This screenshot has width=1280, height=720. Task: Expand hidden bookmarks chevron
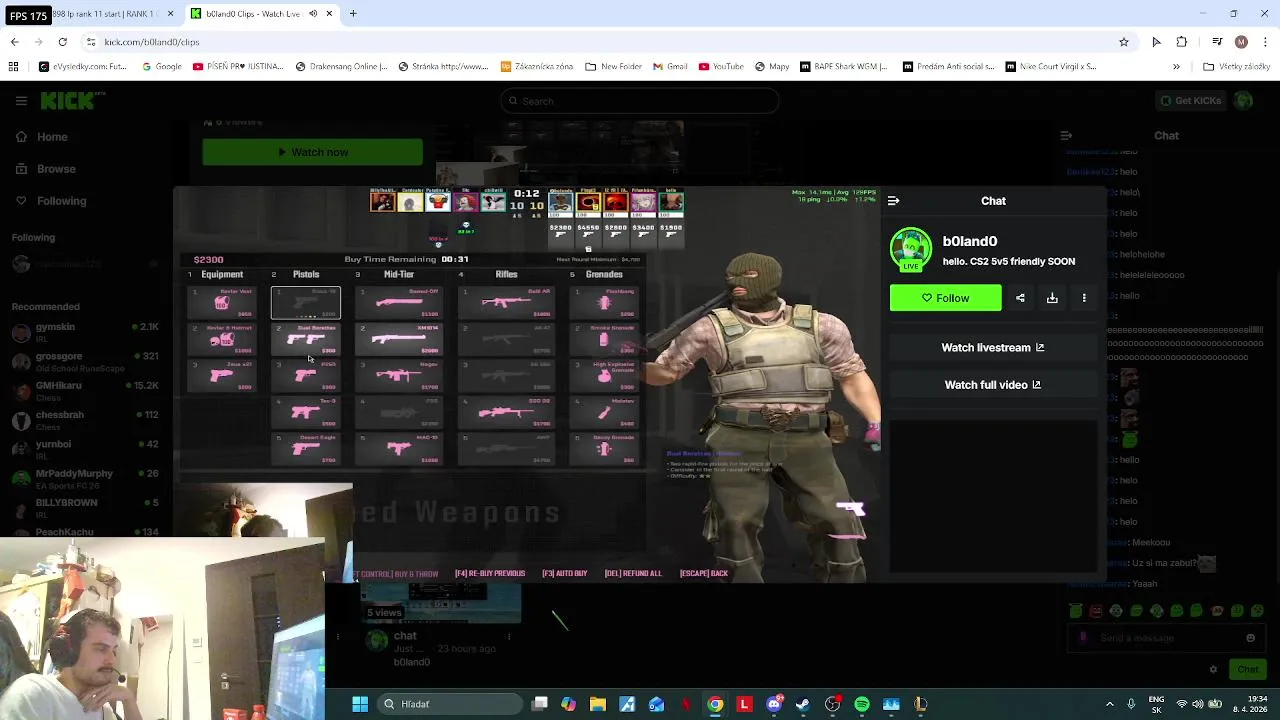pos(1176,67)
